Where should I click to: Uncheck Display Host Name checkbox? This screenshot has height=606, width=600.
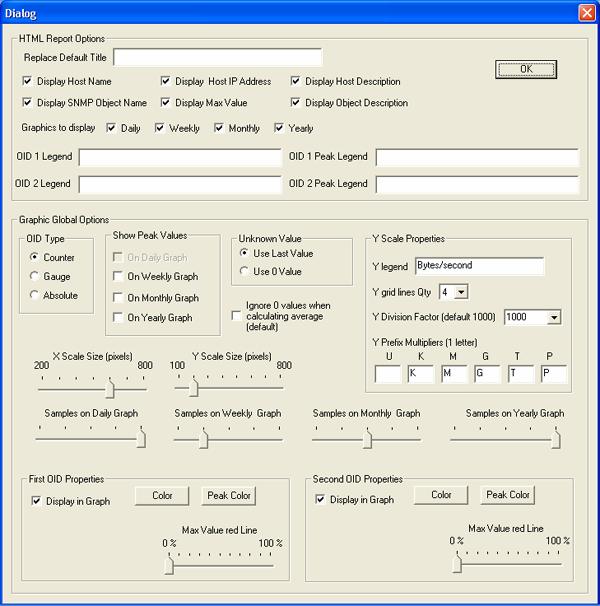28,81
